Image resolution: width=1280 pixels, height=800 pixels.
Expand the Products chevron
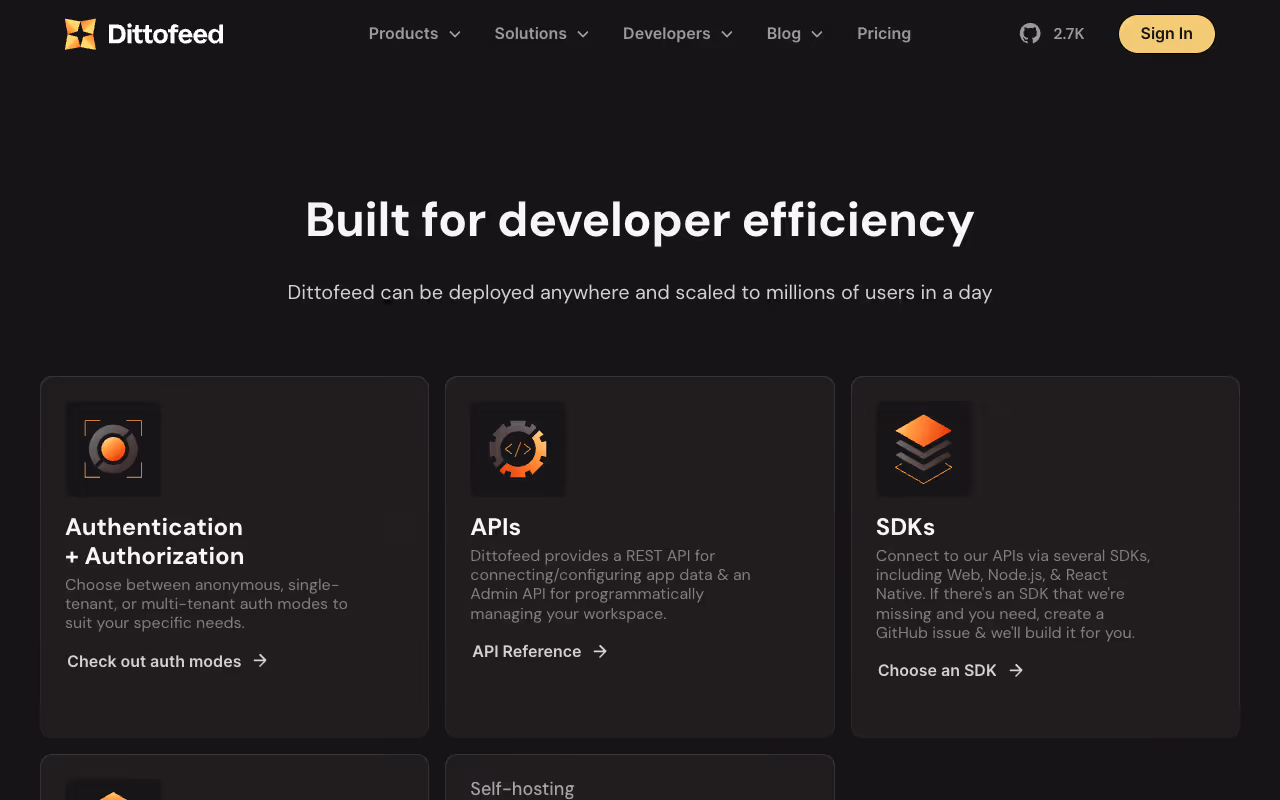(455, 34)
